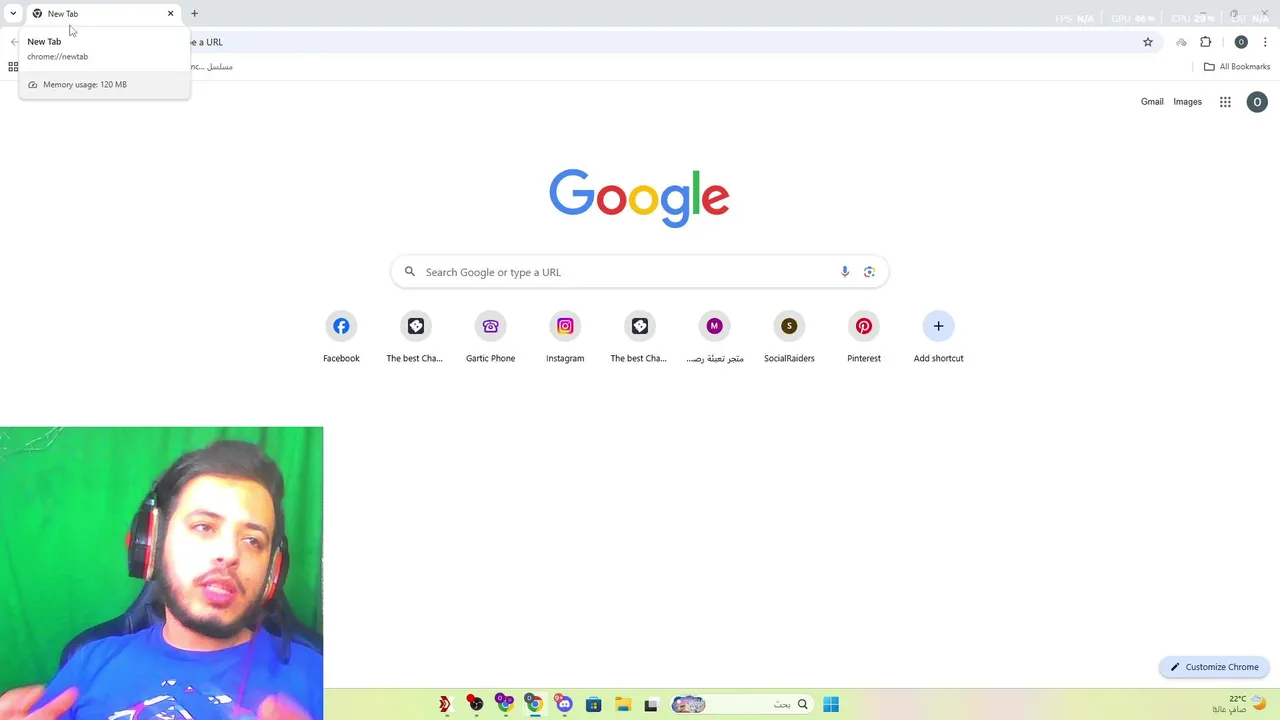Open the Gmail link
The width and height of the screenshot is (1280, 720).
[1152, 102]
